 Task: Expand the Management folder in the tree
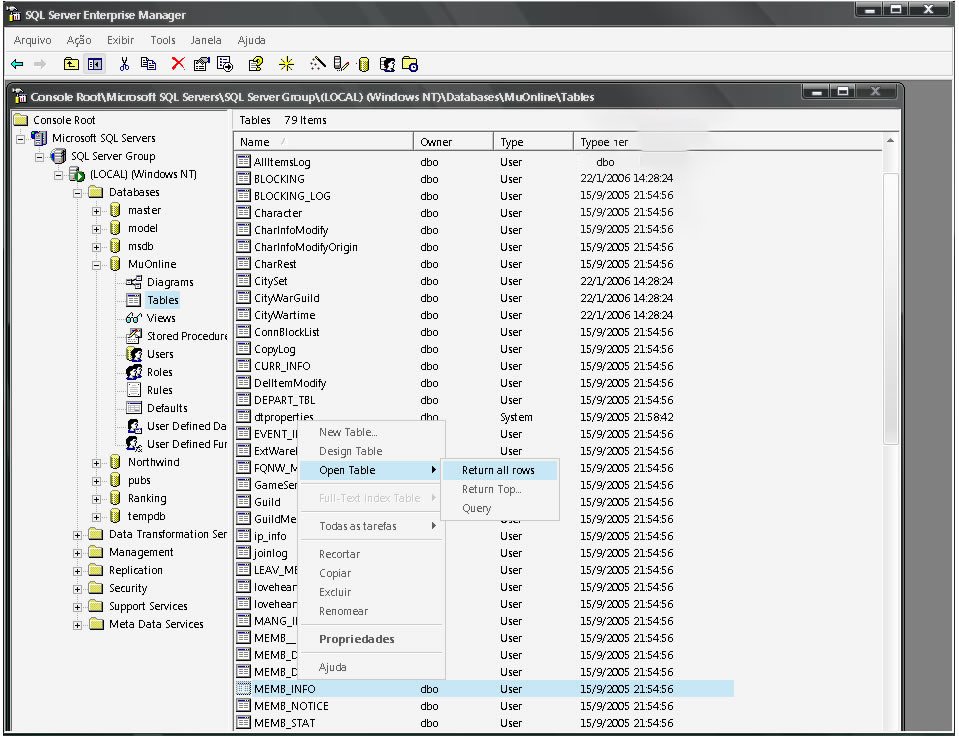78,553
